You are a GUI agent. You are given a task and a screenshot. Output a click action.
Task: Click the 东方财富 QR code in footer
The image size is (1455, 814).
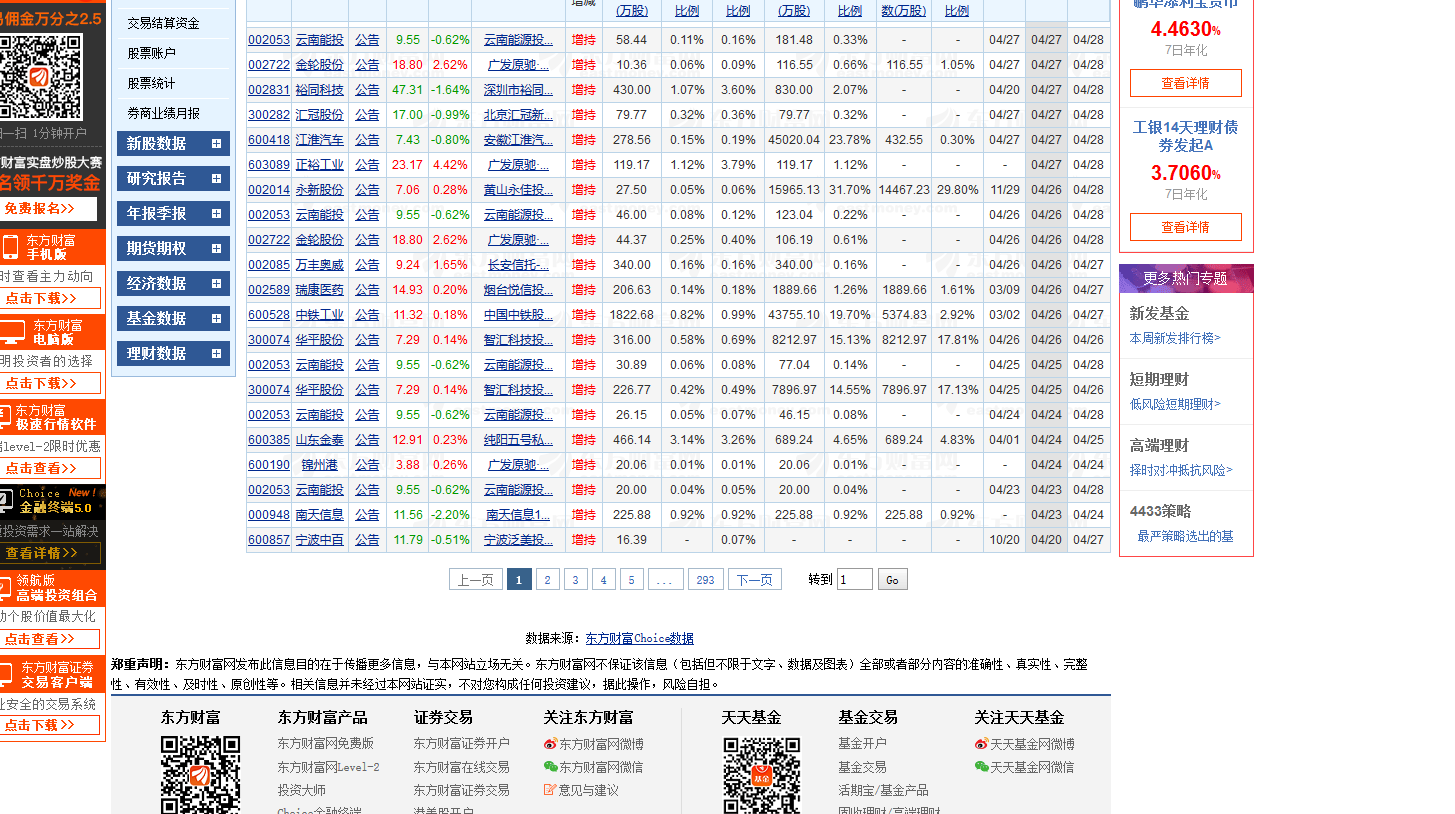click(200, 775)
